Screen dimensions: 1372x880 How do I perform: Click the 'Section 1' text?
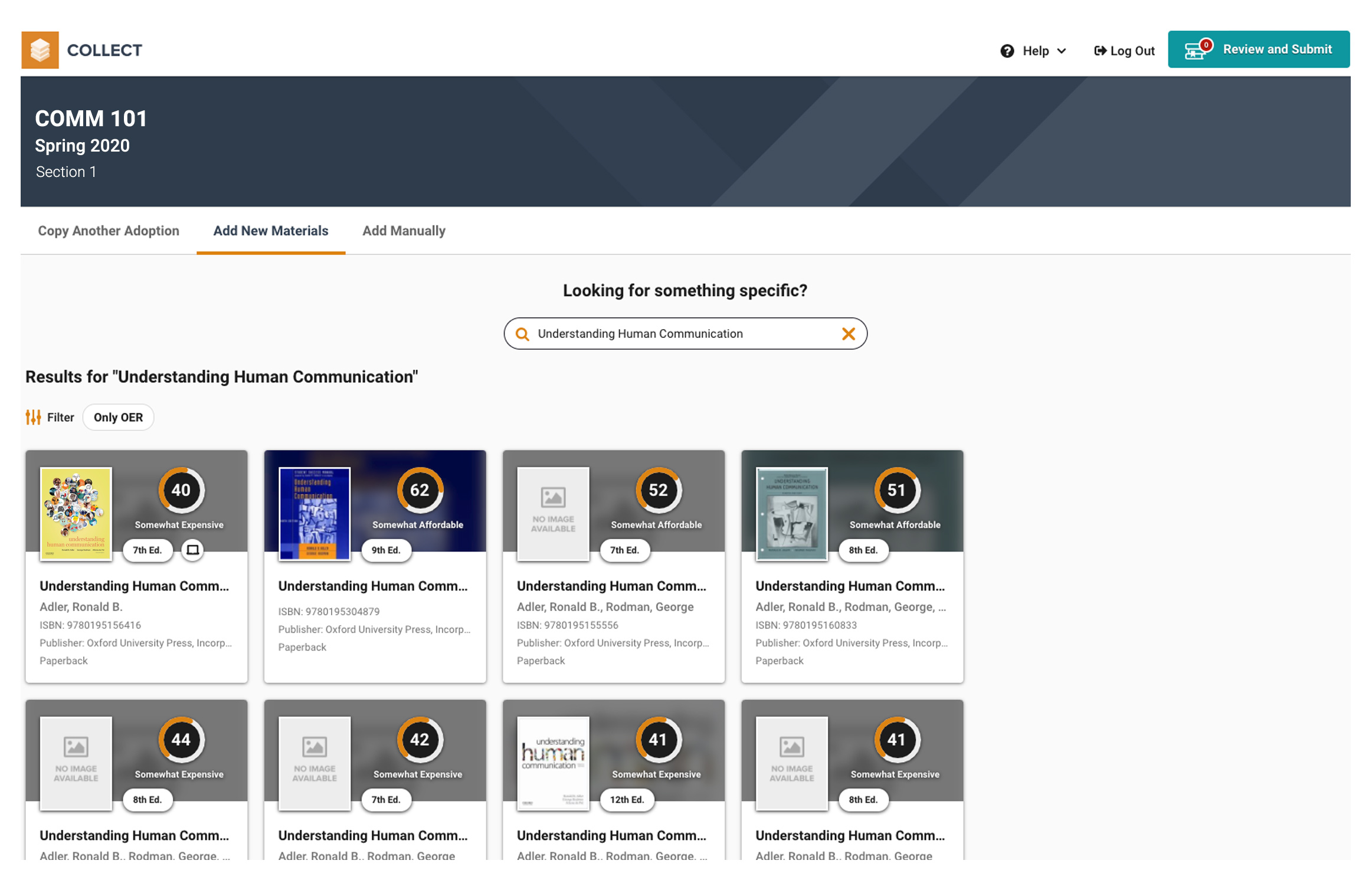point(66,172)
